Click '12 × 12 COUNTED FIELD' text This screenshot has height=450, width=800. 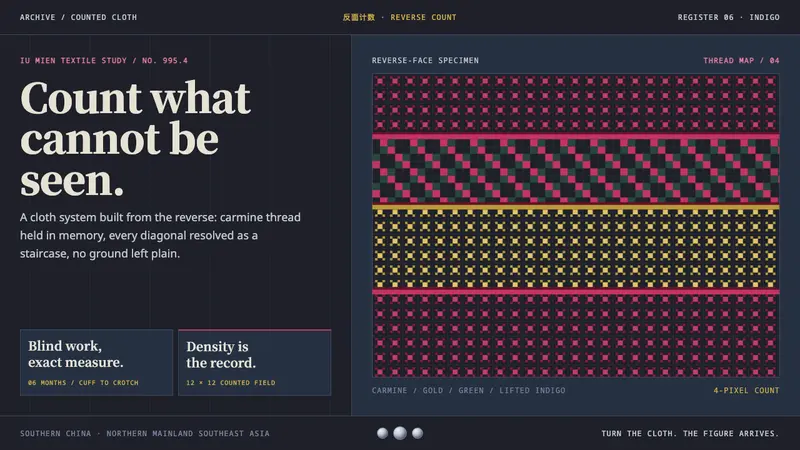click(231, 383)
